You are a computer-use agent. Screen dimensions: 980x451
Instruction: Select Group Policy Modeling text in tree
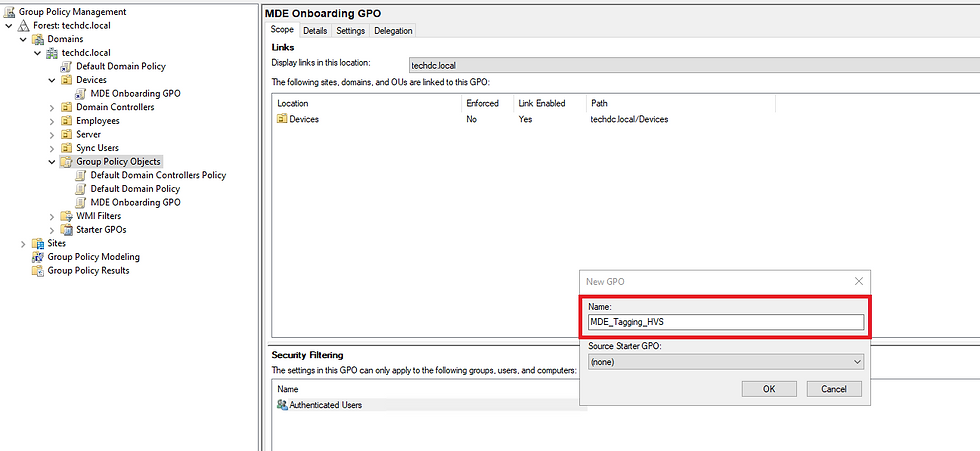point(94,257)
